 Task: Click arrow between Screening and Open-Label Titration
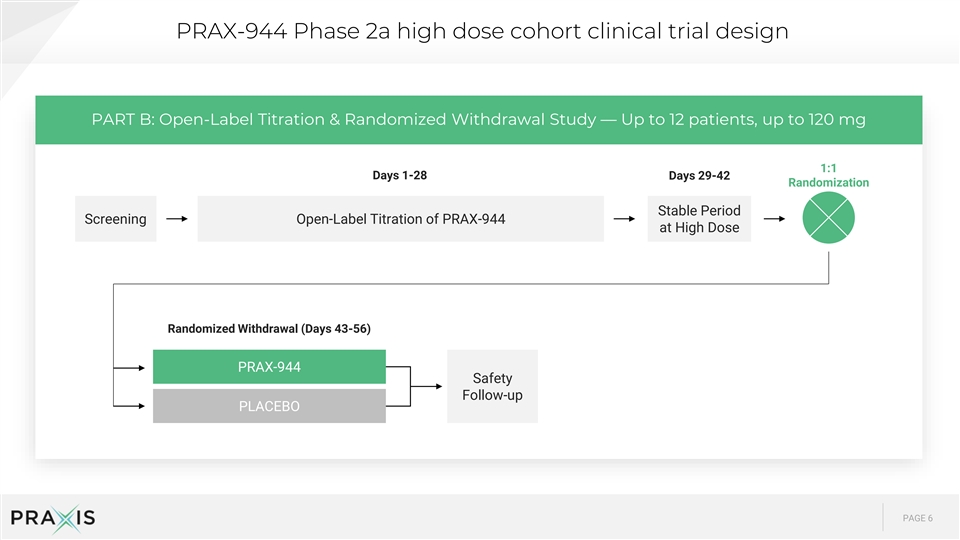pyautogui.click(x=177, y=219)
